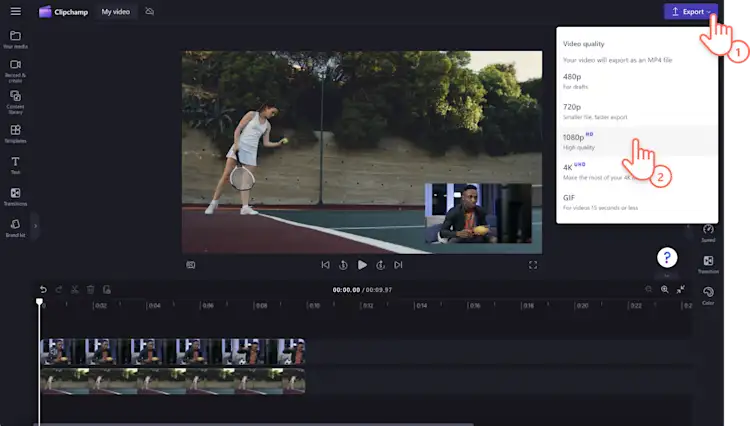Choose 1080p HD export quality

point(637,141)
